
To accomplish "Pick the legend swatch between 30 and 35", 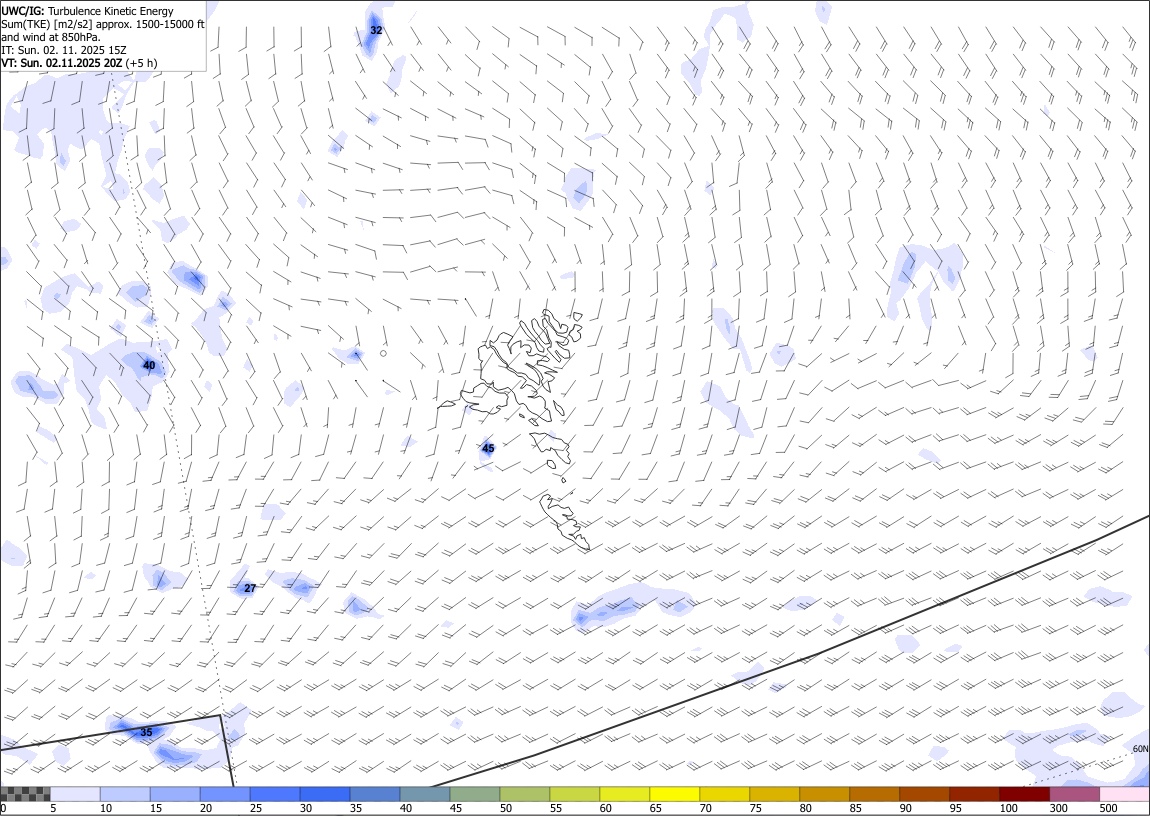I will pos(325,794).
